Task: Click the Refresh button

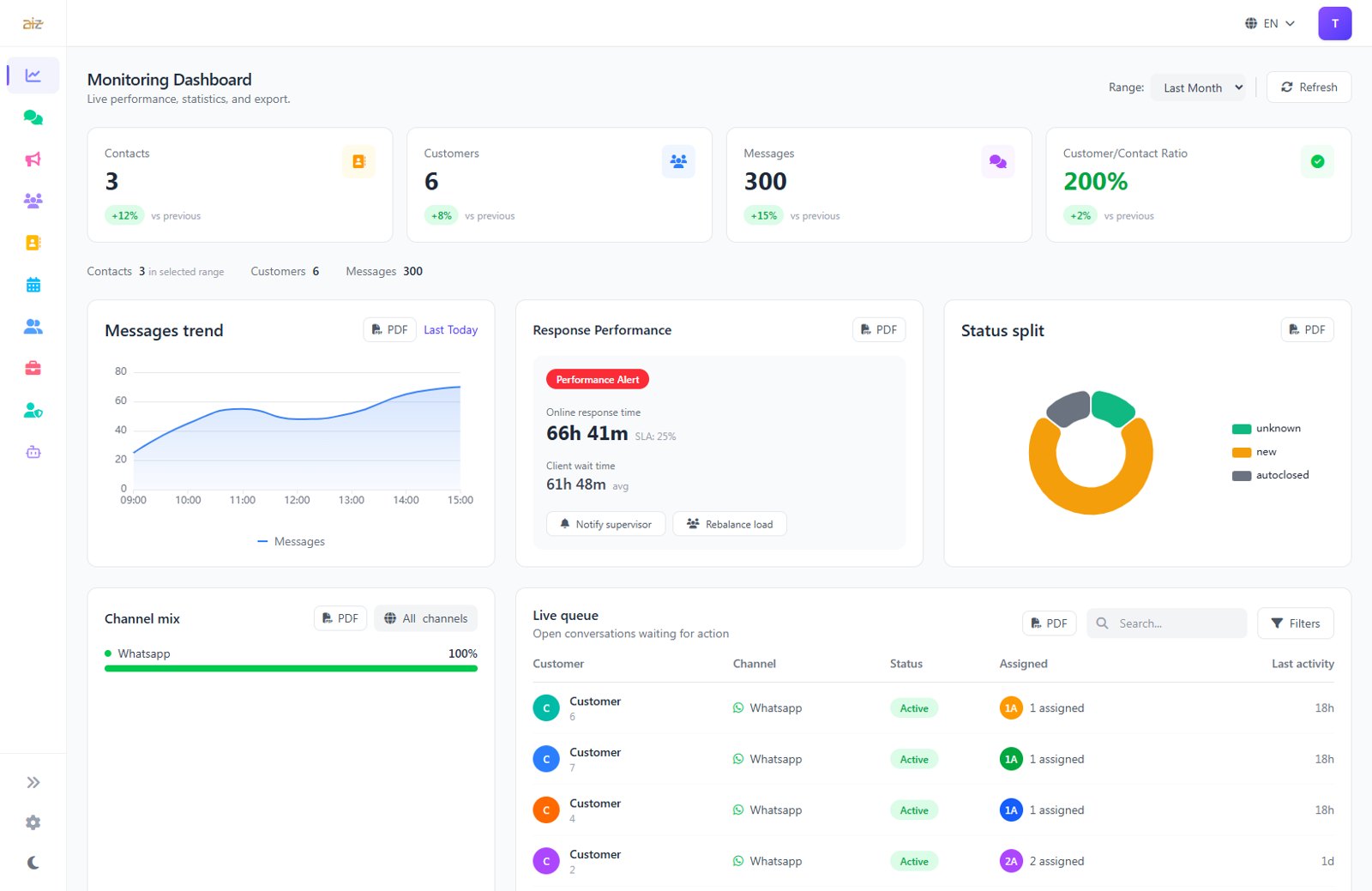Action: pyautogui.click(x=1309, y=87)
